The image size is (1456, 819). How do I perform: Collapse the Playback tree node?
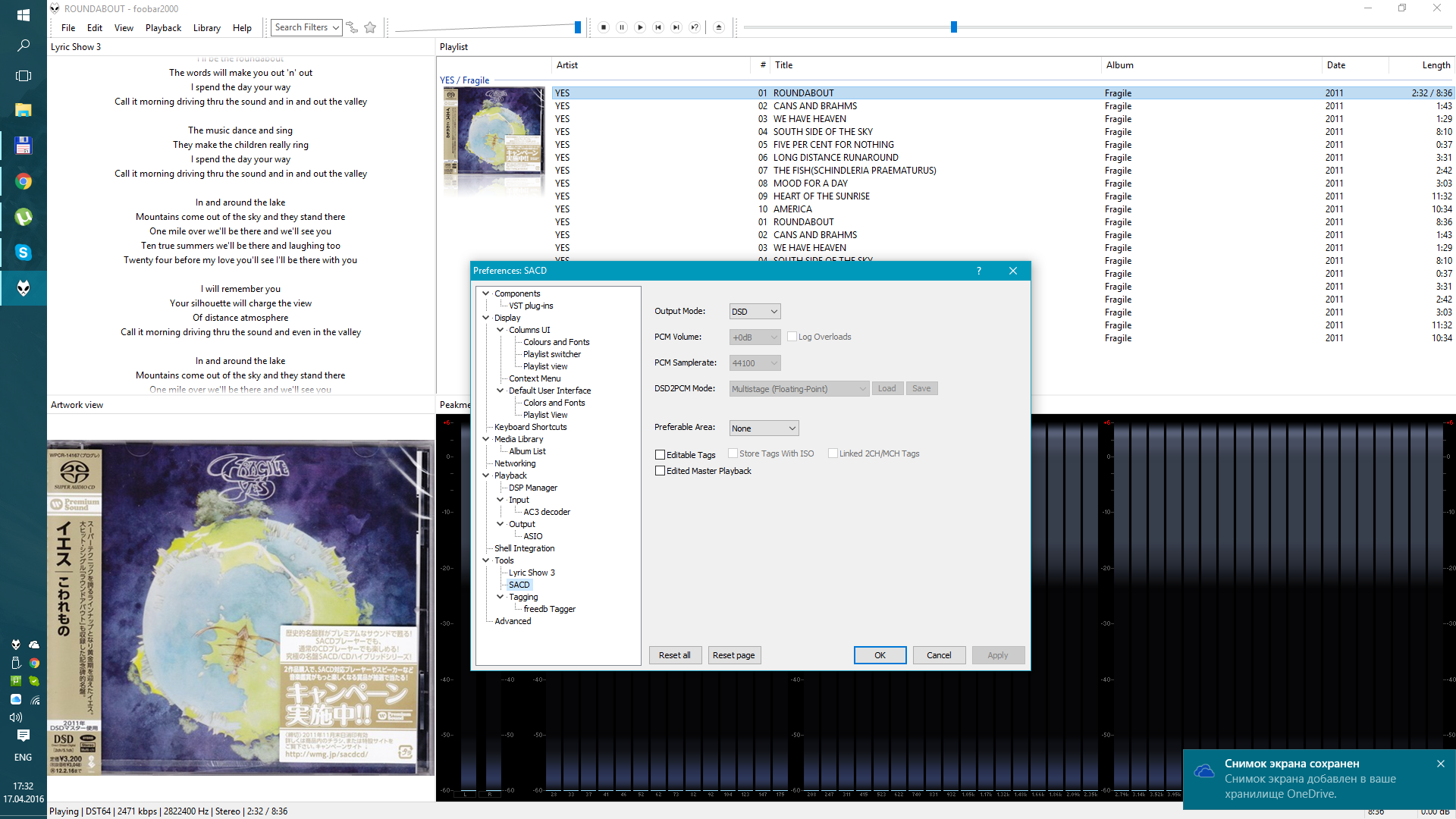point(486,475)
